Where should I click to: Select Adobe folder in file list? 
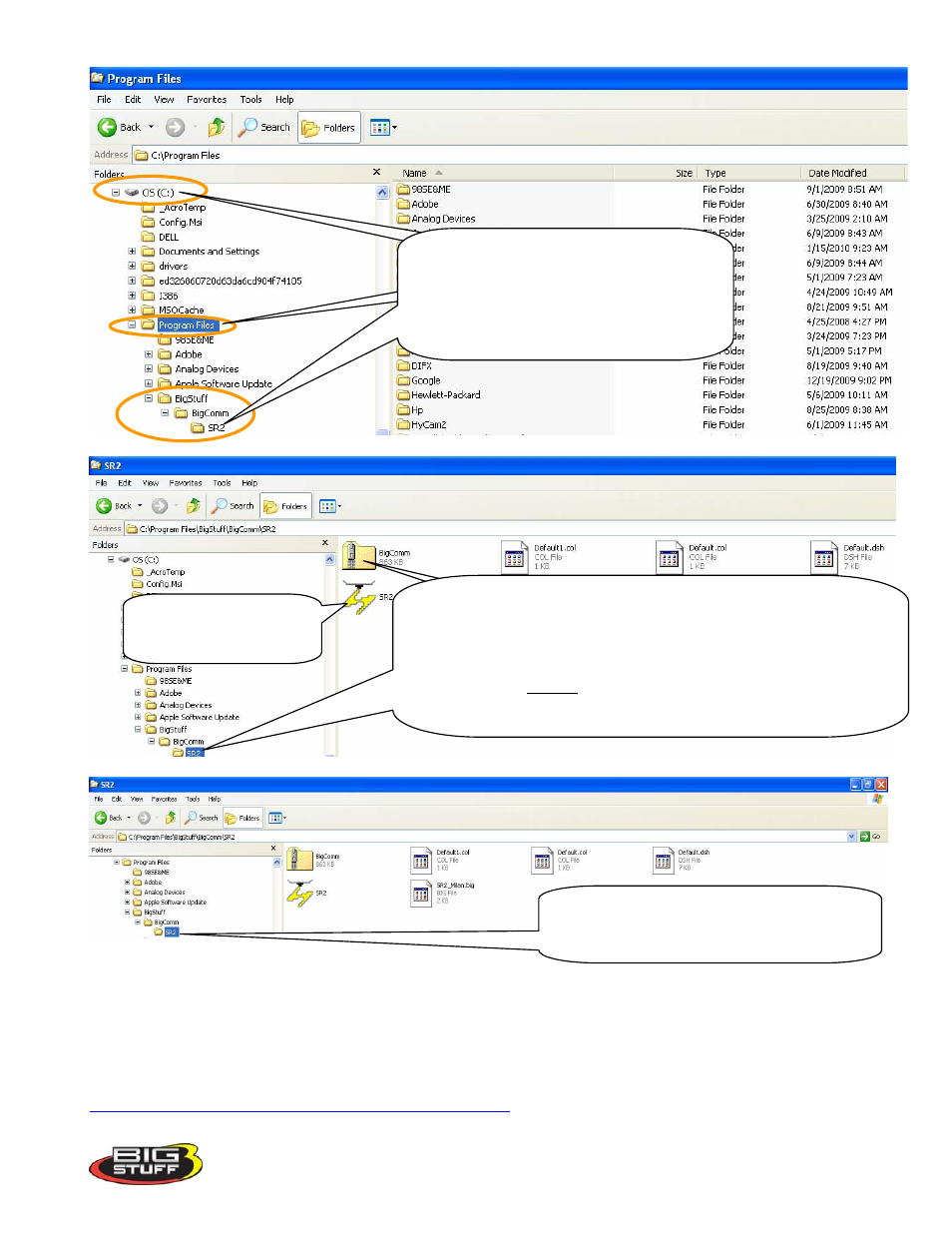pyautogui.click(x=418, y=204)
